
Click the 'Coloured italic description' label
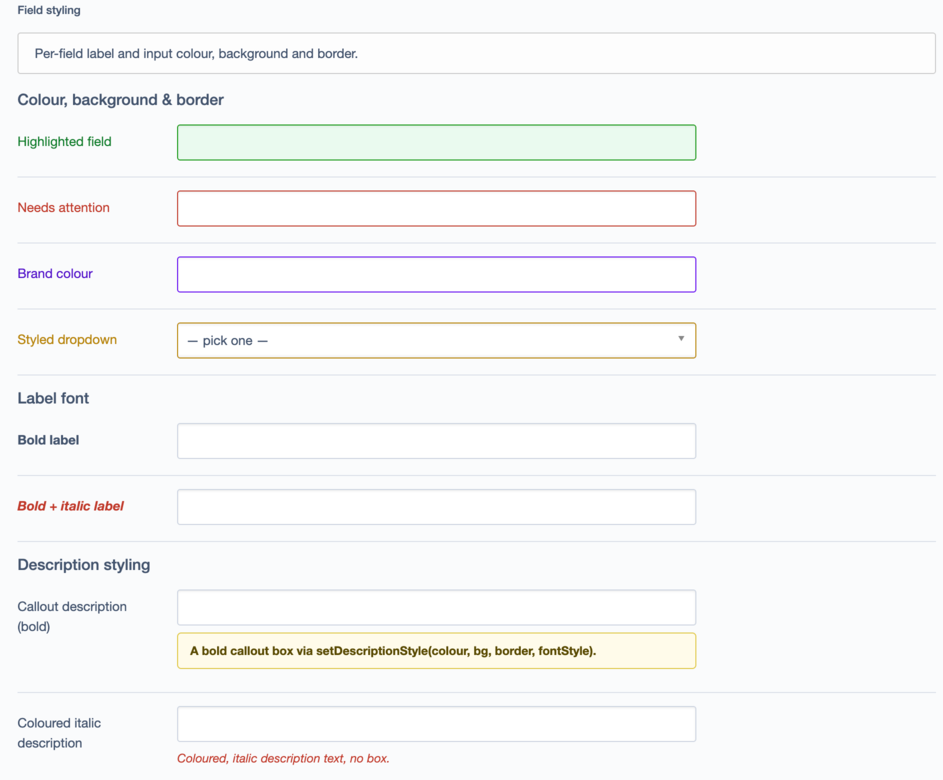point(59,733)
